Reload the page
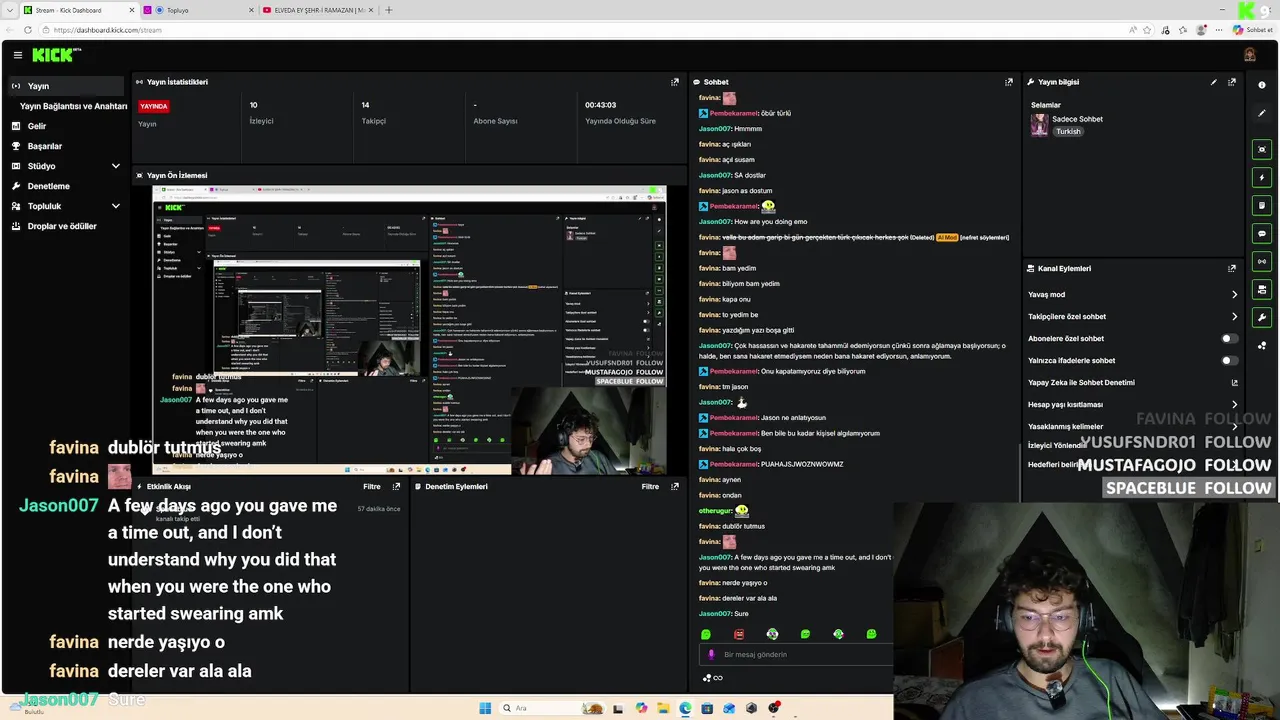Screen dimensions: 1280x720 (x=29, y=30)
